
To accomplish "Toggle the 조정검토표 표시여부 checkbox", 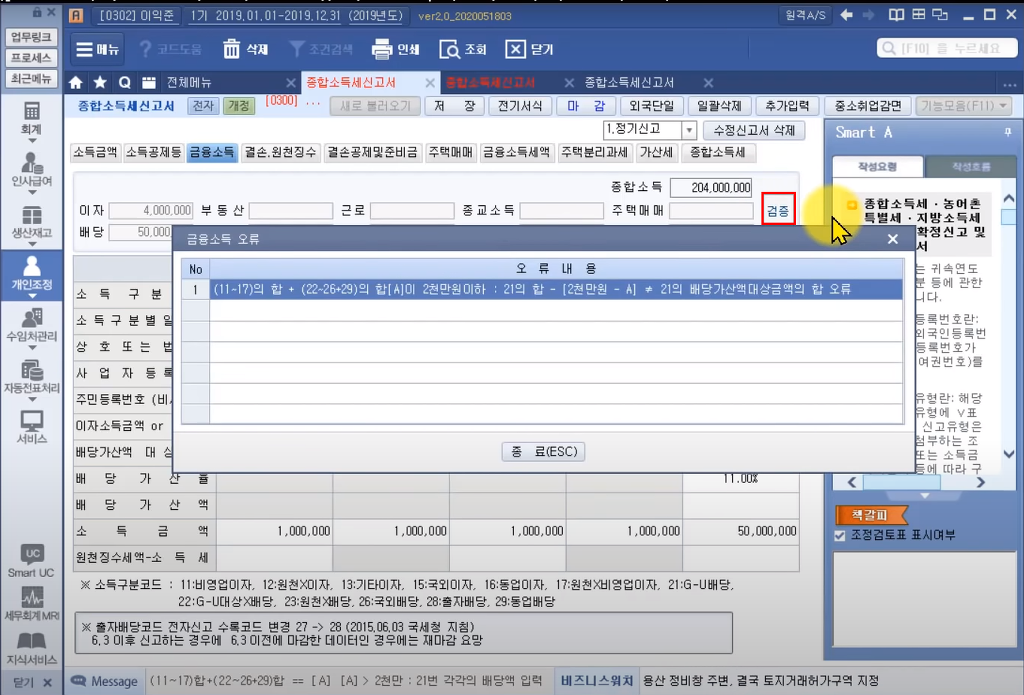I will pos(840,535).
